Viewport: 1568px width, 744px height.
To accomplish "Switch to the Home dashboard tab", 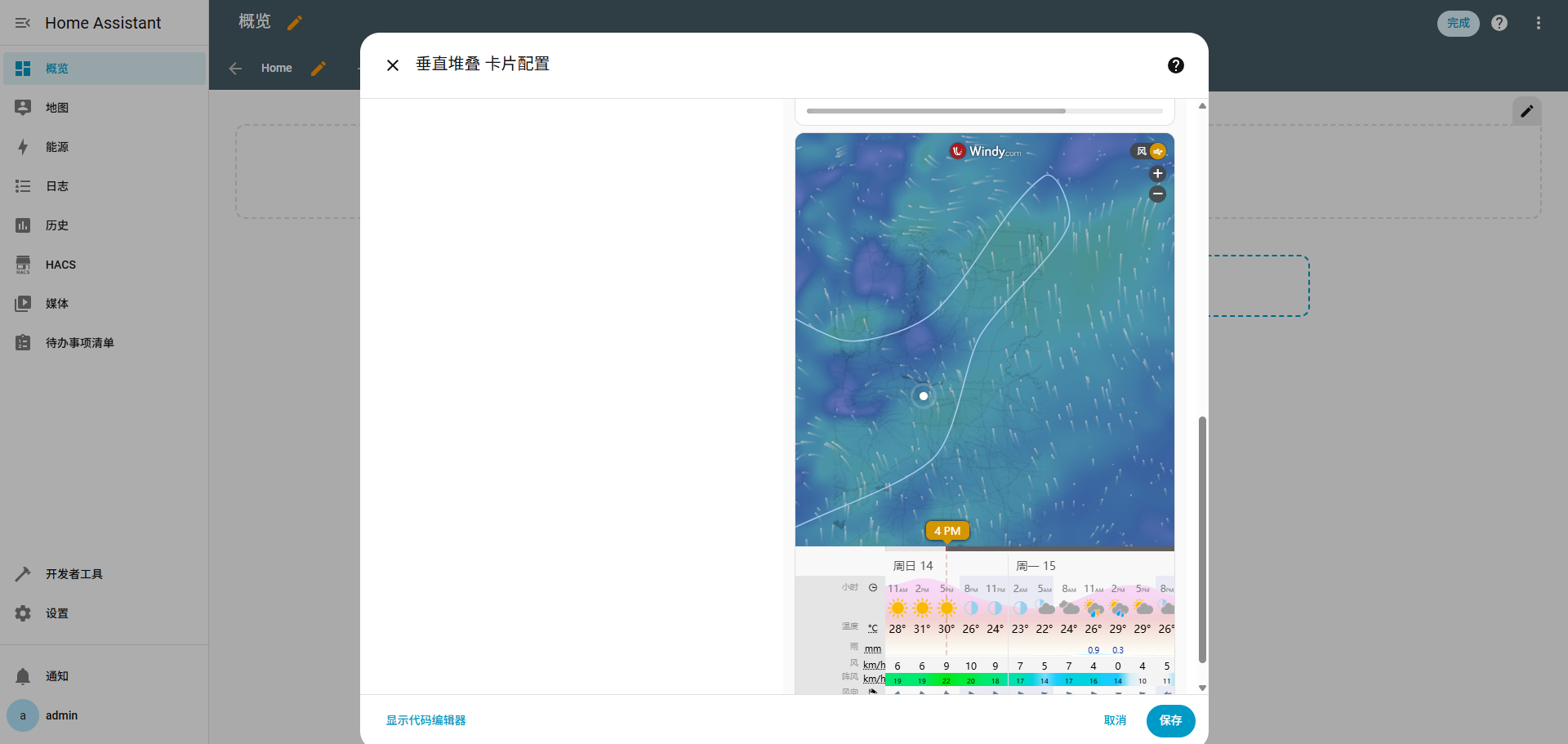I will (x=276, y=68).
